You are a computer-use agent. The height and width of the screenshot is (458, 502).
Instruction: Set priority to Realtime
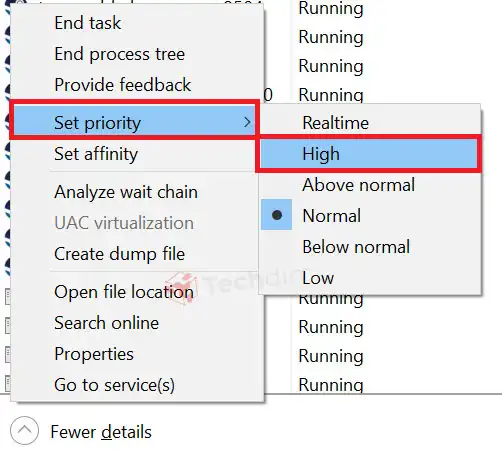coord(370,123)
